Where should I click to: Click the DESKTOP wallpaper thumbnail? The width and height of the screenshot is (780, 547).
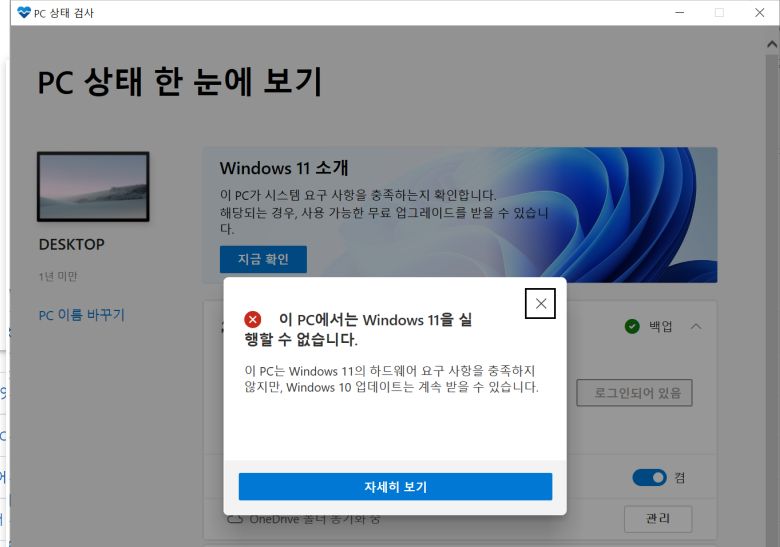[x=93, y=186]
